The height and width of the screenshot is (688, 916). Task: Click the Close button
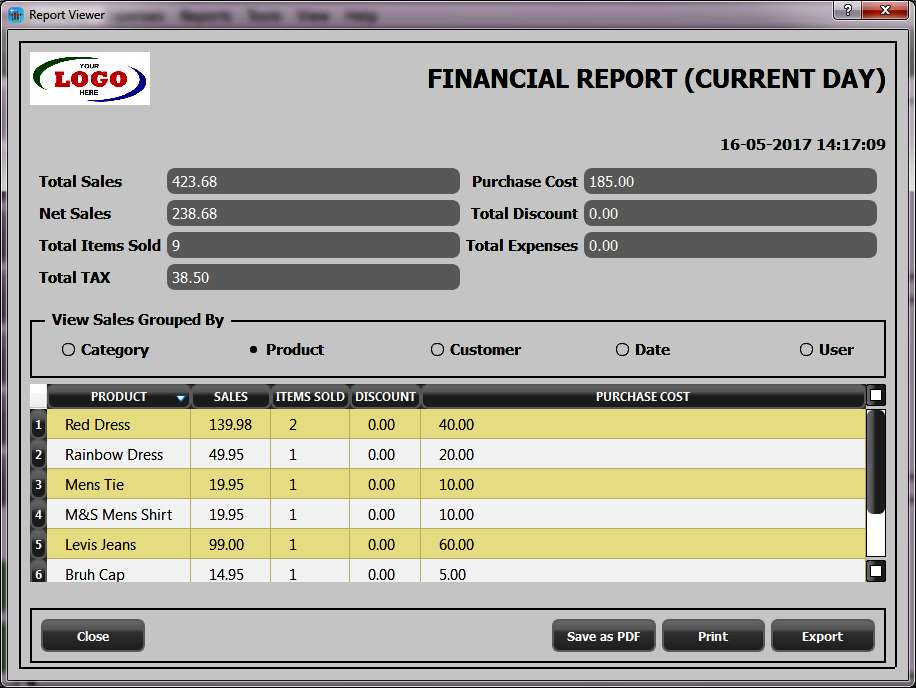click(92, 635)
